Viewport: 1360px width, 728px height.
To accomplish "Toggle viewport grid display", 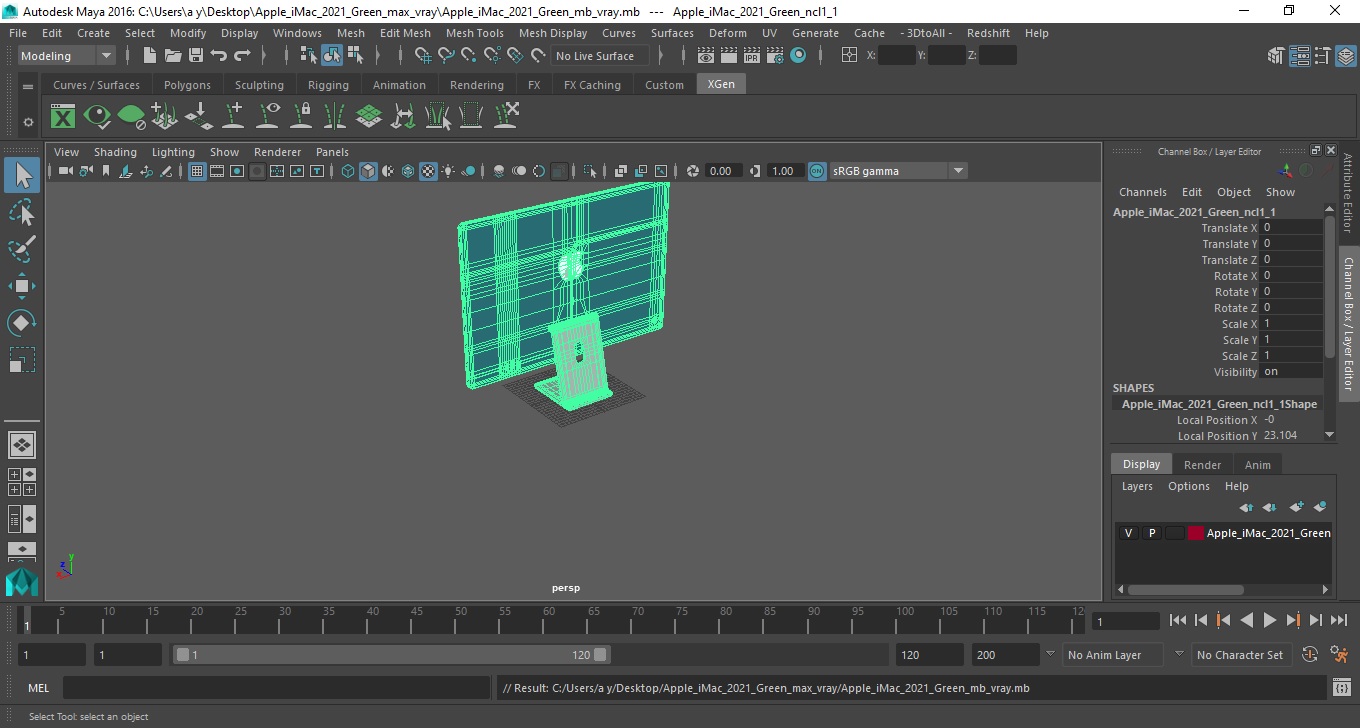I will 197,171.
